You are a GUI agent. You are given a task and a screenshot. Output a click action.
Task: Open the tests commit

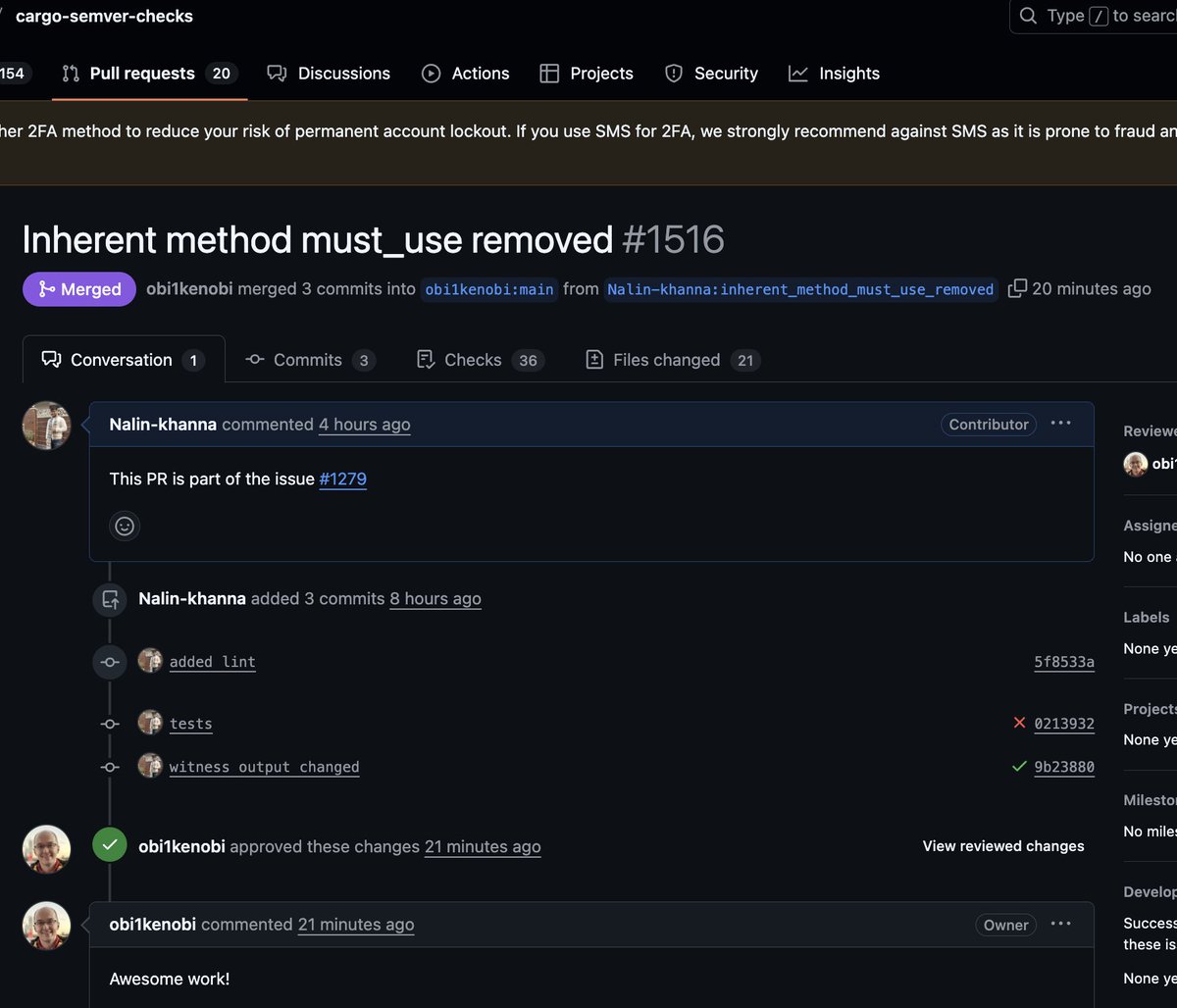[x=191, y=724]
